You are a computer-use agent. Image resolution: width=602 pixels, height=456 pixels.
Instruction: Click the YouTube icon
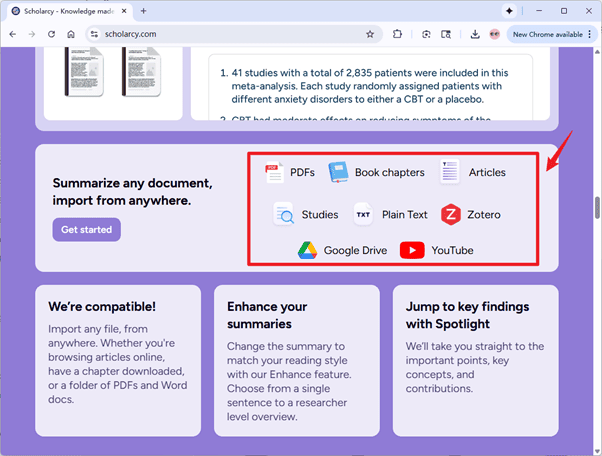pyautogui.click(x=412, y=250)
